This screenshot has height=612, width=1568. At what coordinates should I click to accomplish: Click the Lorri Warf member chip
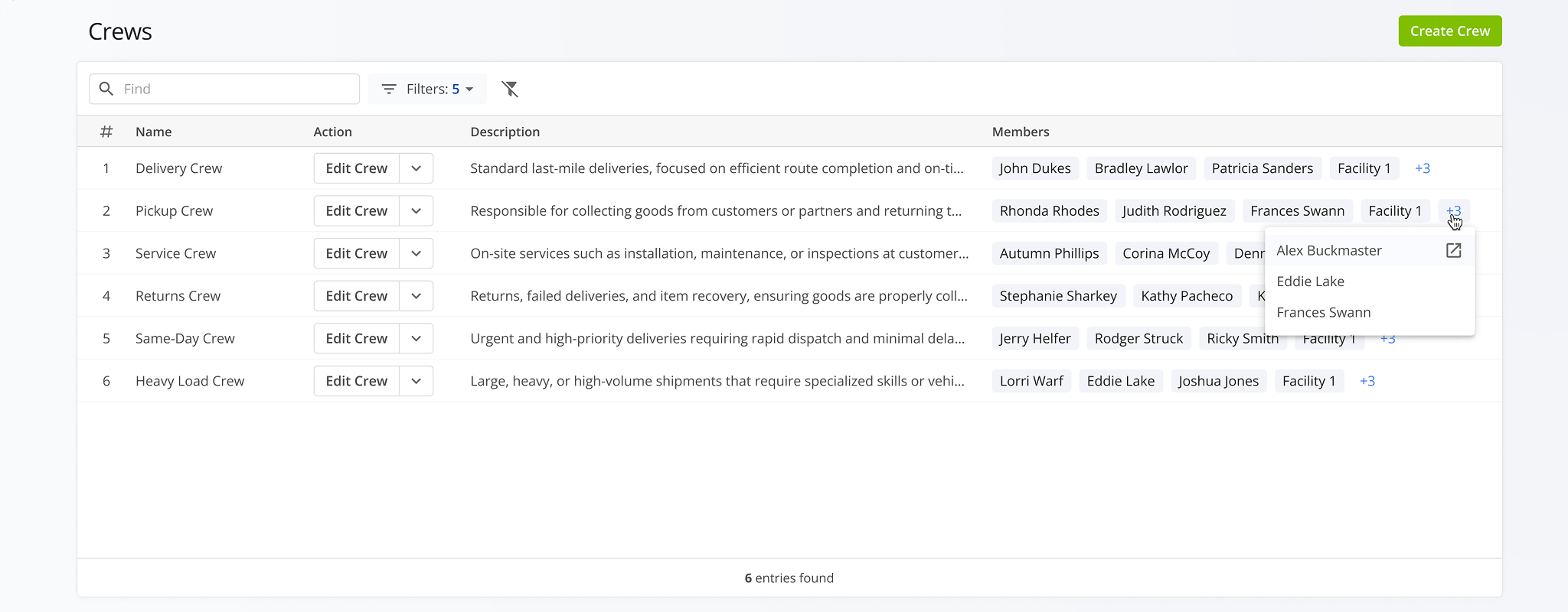point(1031,381)
